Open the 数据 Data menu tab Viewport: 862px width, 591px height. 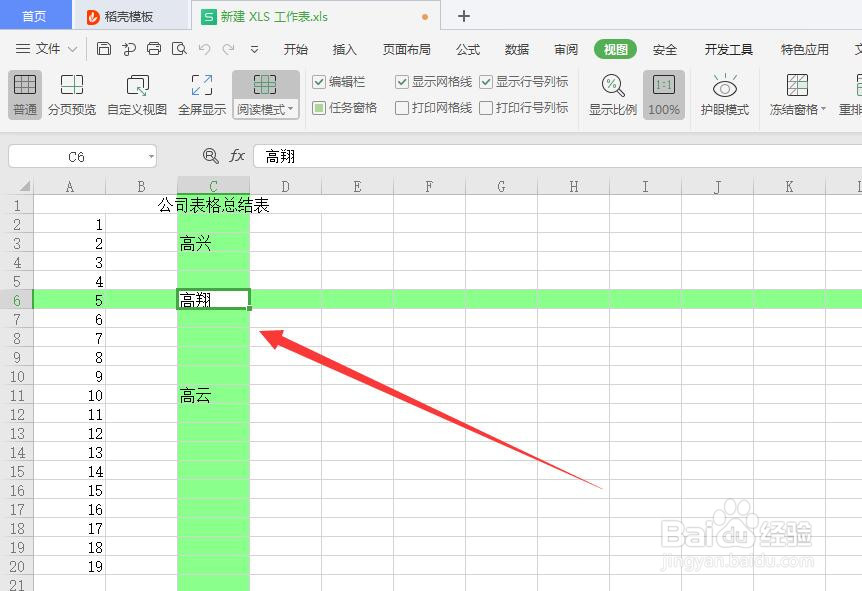click(516, 49)
